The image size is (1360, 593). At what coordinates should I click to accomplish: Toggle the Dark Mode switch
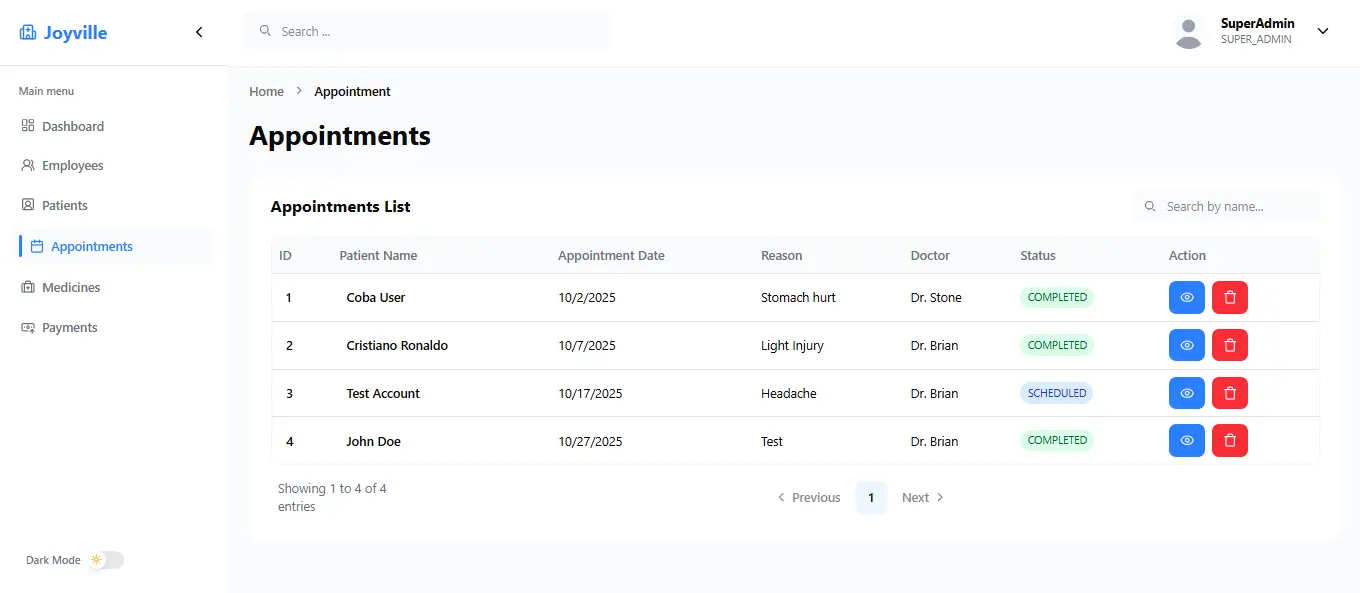(105, 560)
